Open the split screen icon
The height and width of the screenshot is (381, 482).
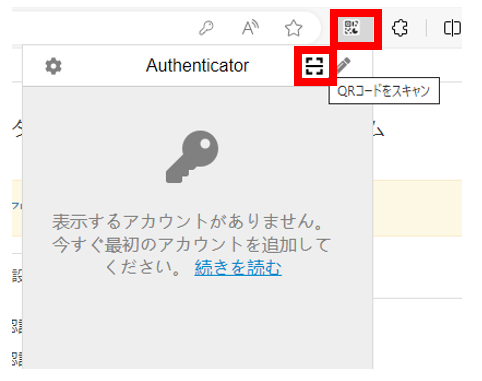[x=452, y=28]
